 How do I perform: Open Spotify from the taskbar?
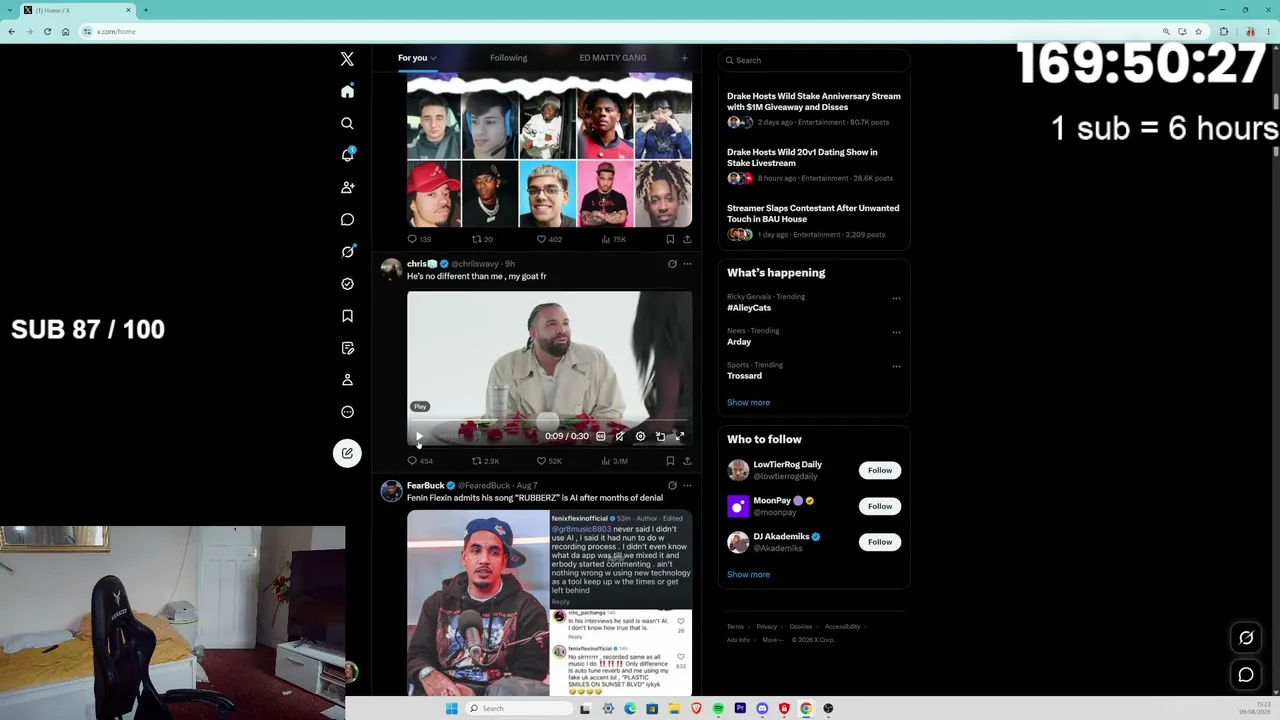tap(718, 708)
